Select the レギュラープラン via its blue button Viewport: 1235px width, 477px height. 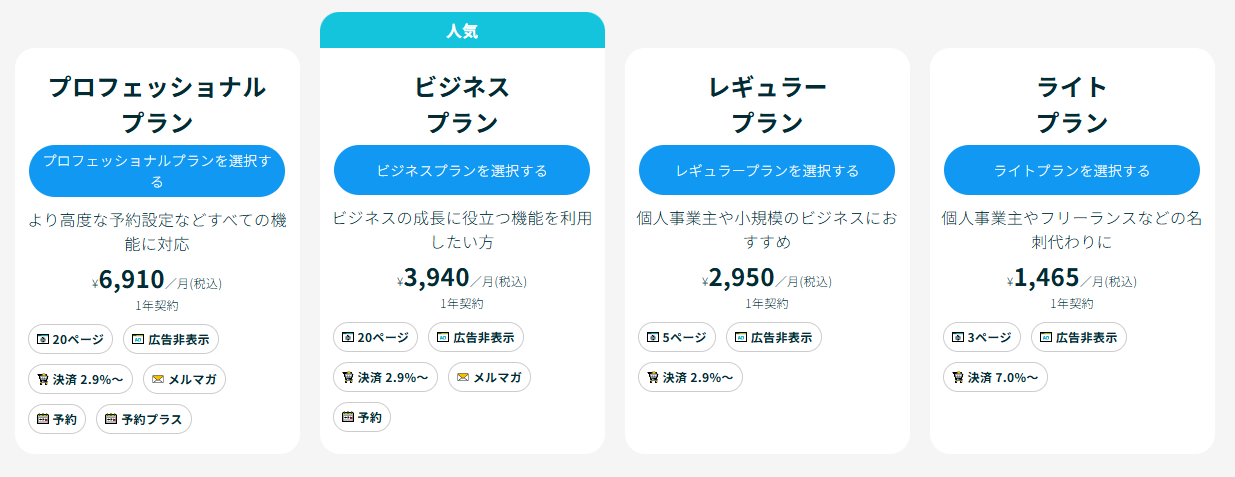pyautogui.click(x=767, y=170)
